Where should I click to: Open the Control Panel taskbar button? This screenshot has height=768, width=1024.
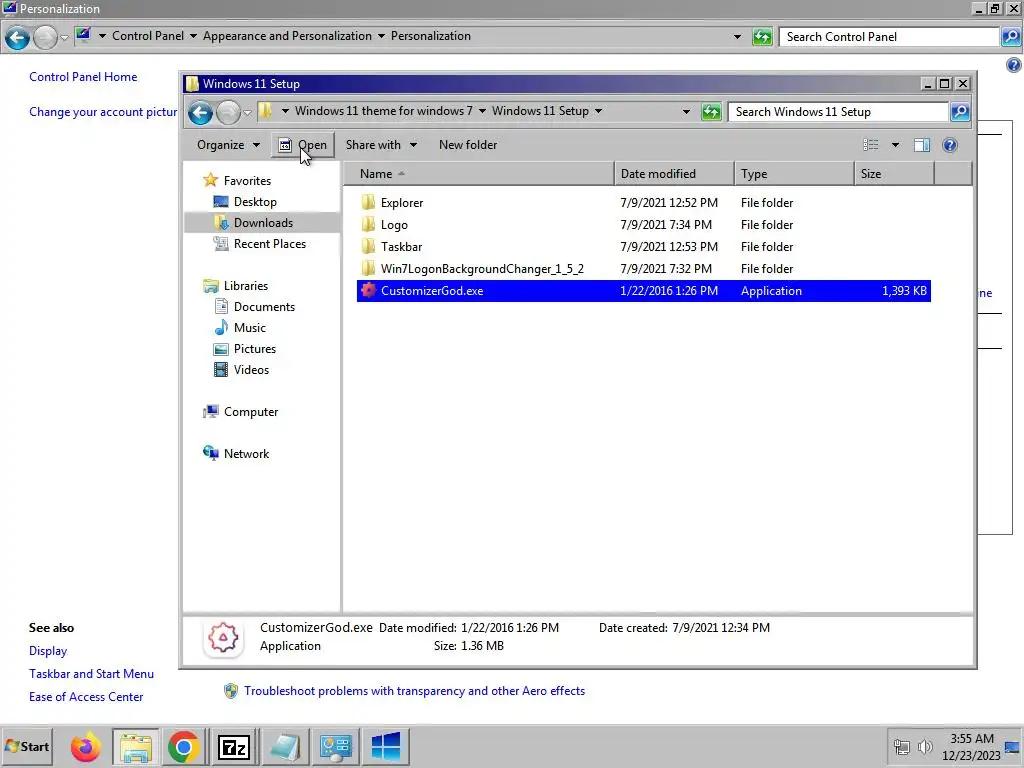(336, 746)
